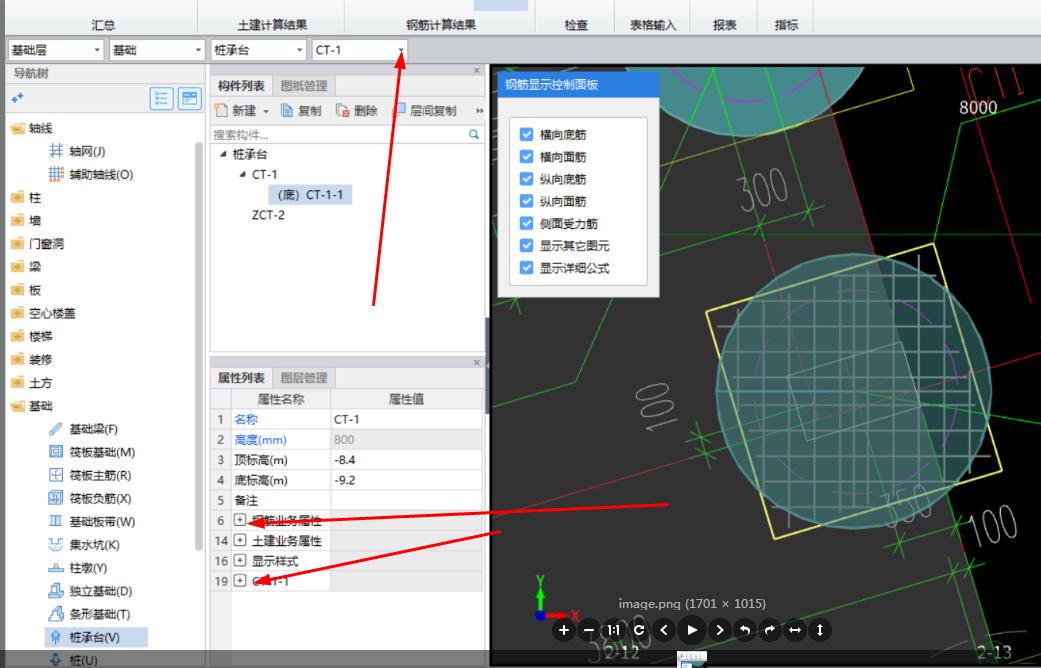Rotate image counterclockwise in viewer
This screenshot has height=668, width=1041.
pos(744,630)
